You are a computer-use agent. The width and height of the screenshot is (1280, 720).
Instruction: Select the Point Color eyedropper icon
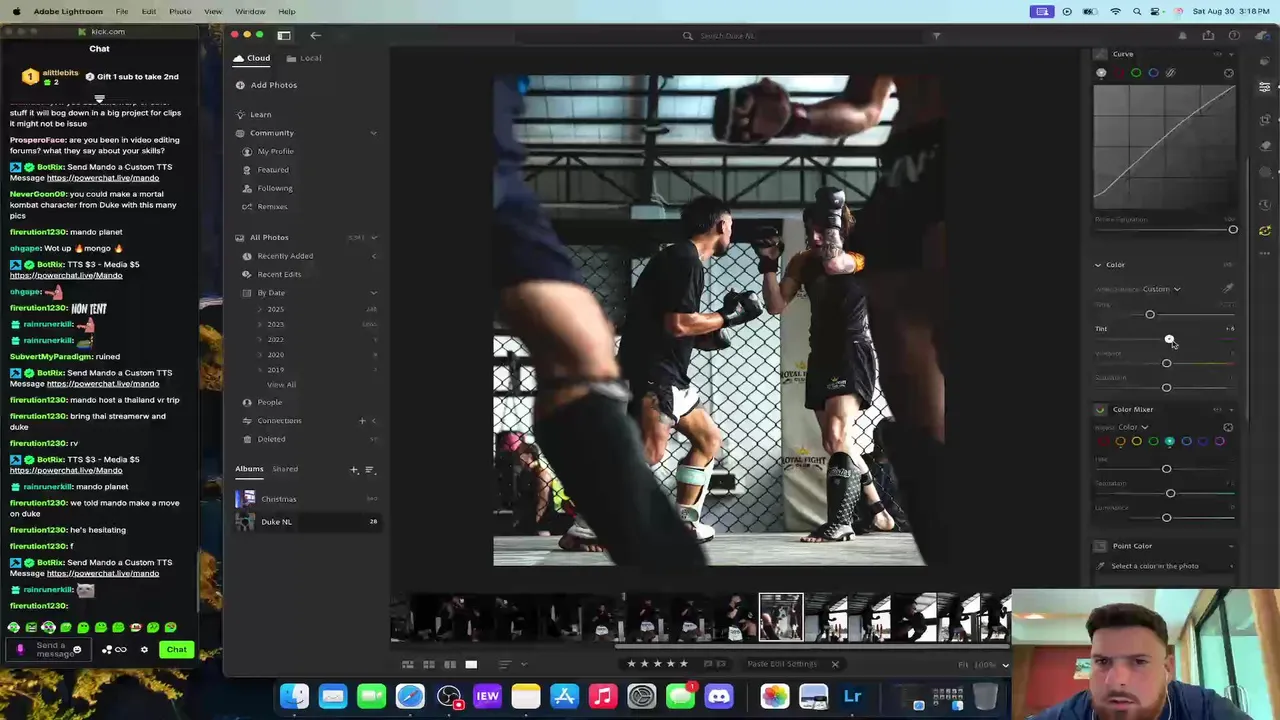[x=1101, y=566]
